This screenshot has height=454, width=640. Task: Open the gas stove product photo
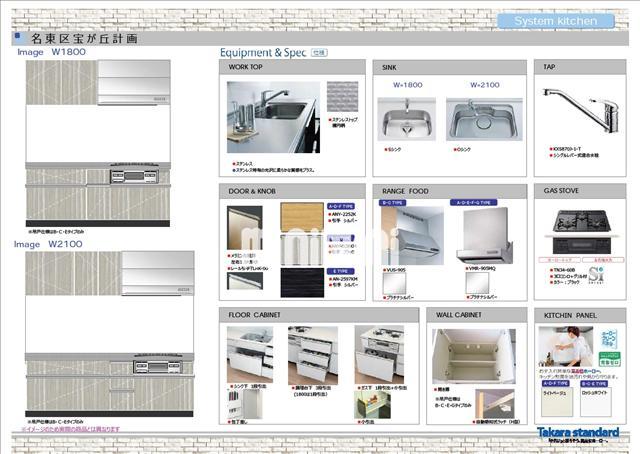[x=582, y=232]
